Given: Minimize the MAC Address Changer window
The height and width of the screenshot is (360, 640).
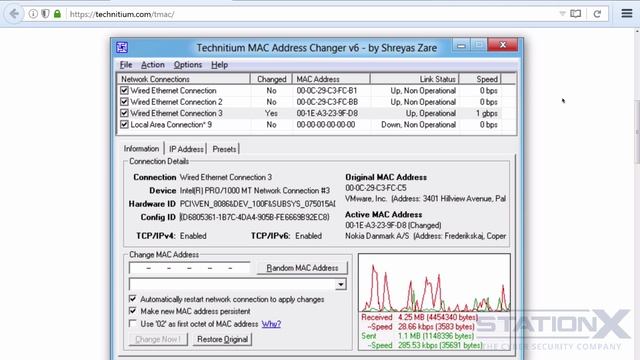Looking at the screenshot, I should 461,45.
